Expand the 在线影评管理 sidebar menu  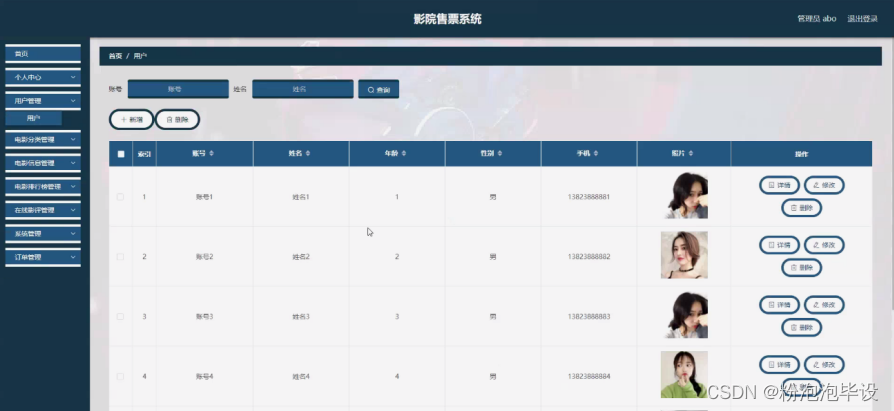point(43,210)
